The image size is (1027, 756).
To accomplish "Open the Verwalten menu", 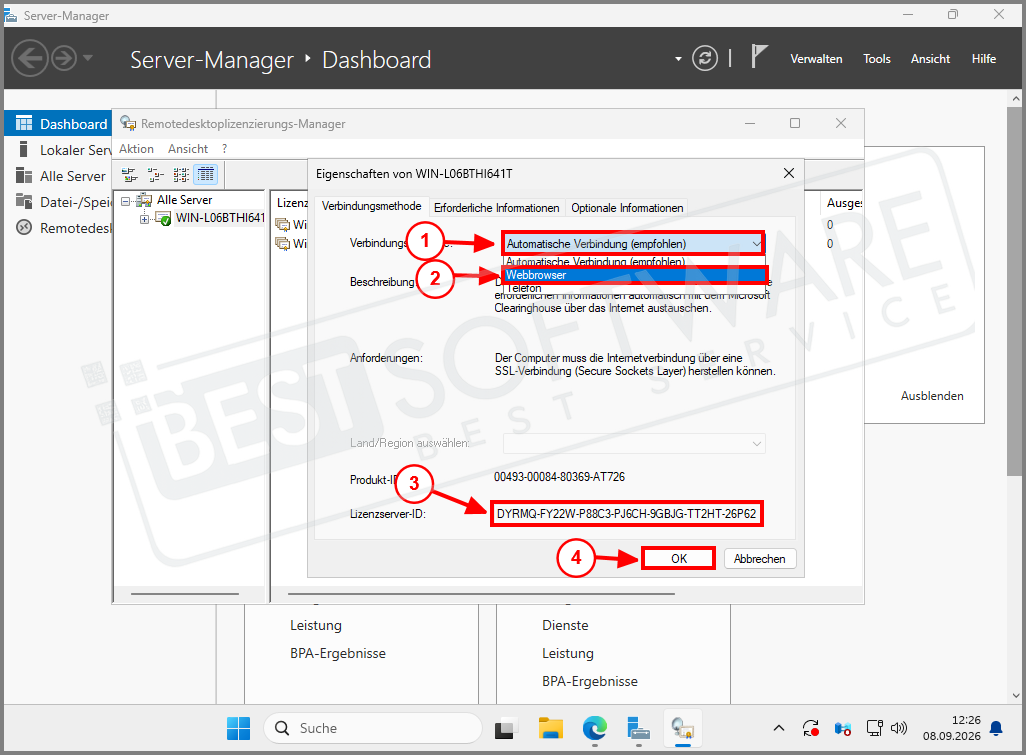I will pyautogui.click(x=816, y=59).
